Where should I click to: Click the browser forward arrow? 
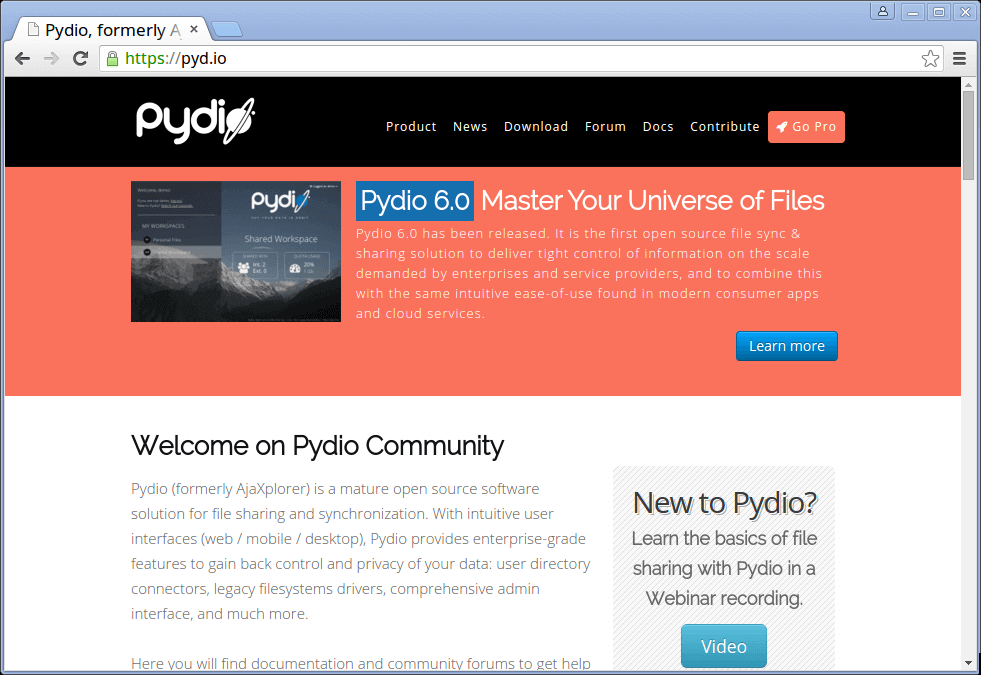point(51,59)
